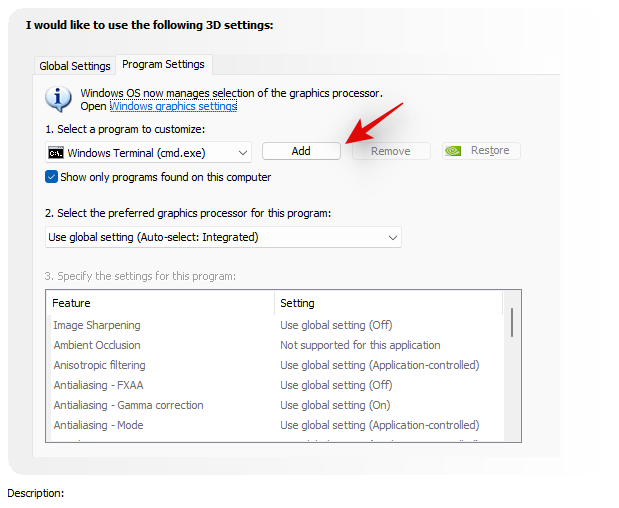Click the NVIDIA logo on Restore button

pos(453,151)
